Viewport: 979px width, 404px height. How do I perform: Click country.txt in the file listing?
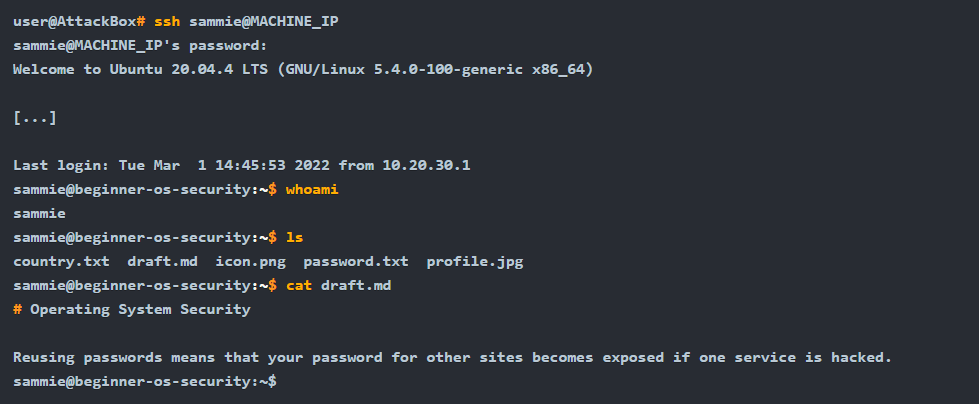[61, 261]
